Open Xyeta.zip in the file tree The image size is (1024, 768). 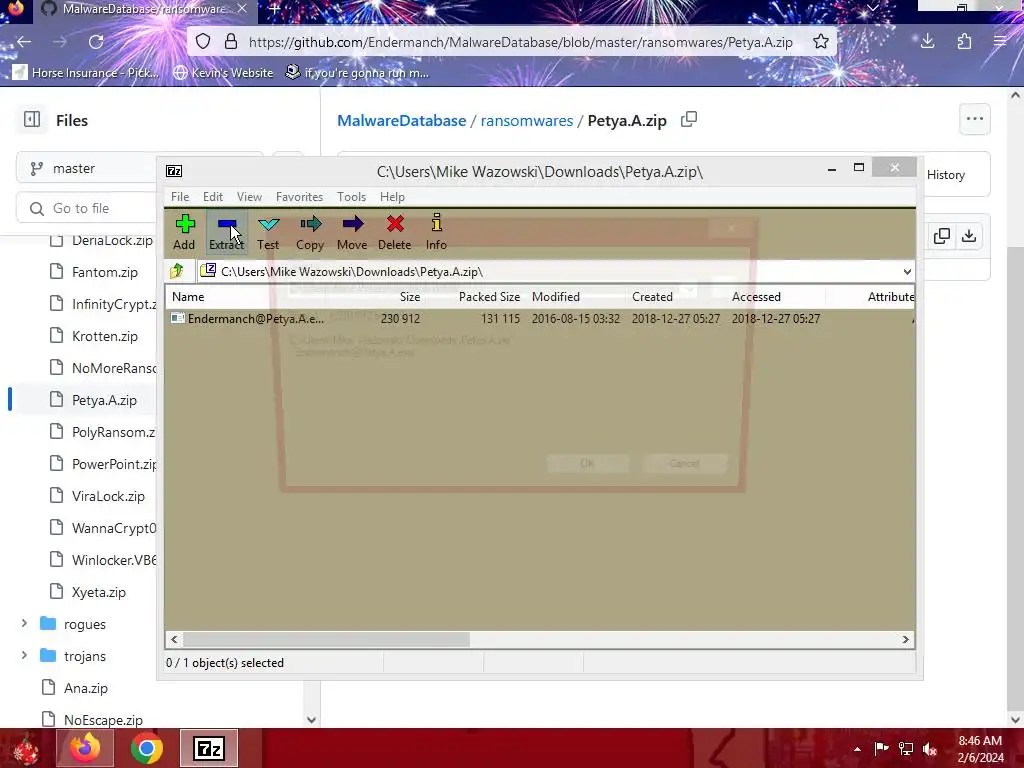[x=98, y=592]
